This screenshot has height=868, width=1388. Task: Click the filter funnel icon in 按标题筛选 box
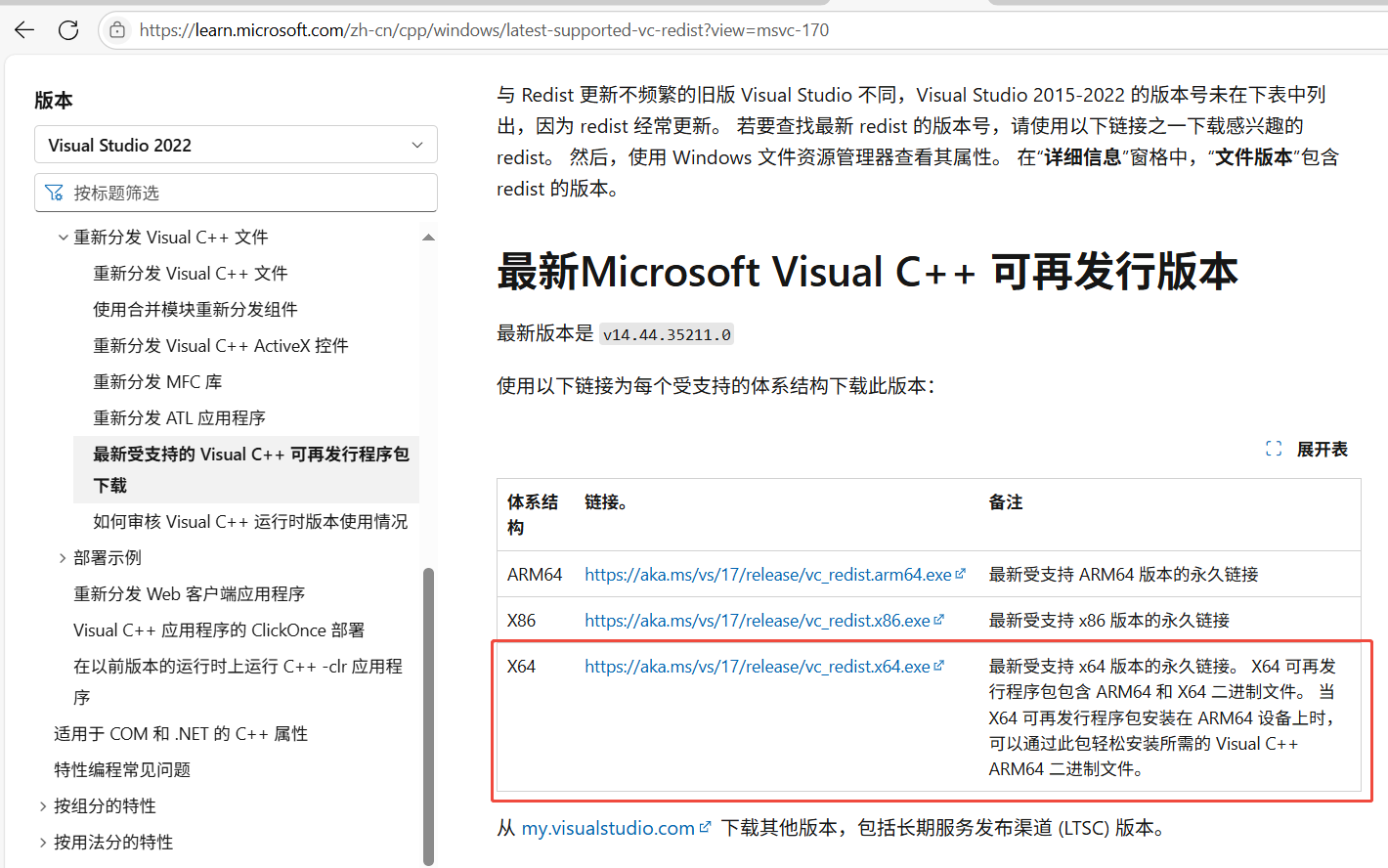click(54, 193)
